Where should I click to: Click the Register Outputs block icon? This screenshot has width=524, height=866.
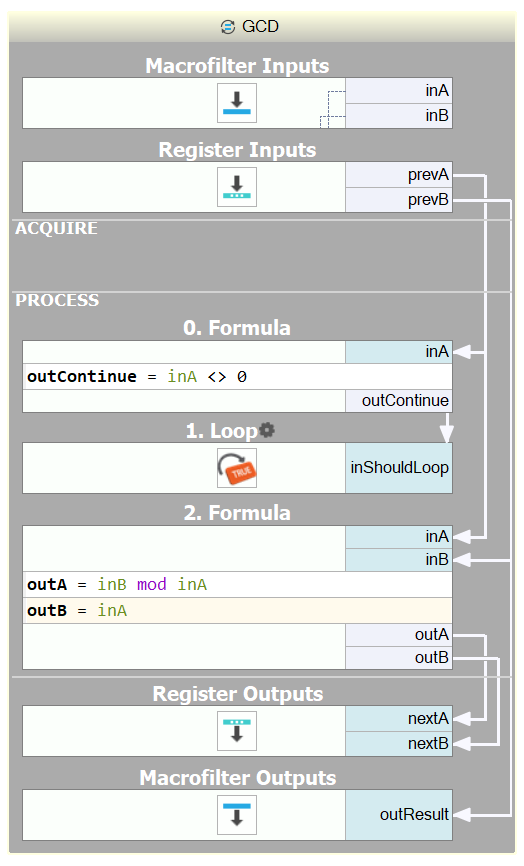236,731
